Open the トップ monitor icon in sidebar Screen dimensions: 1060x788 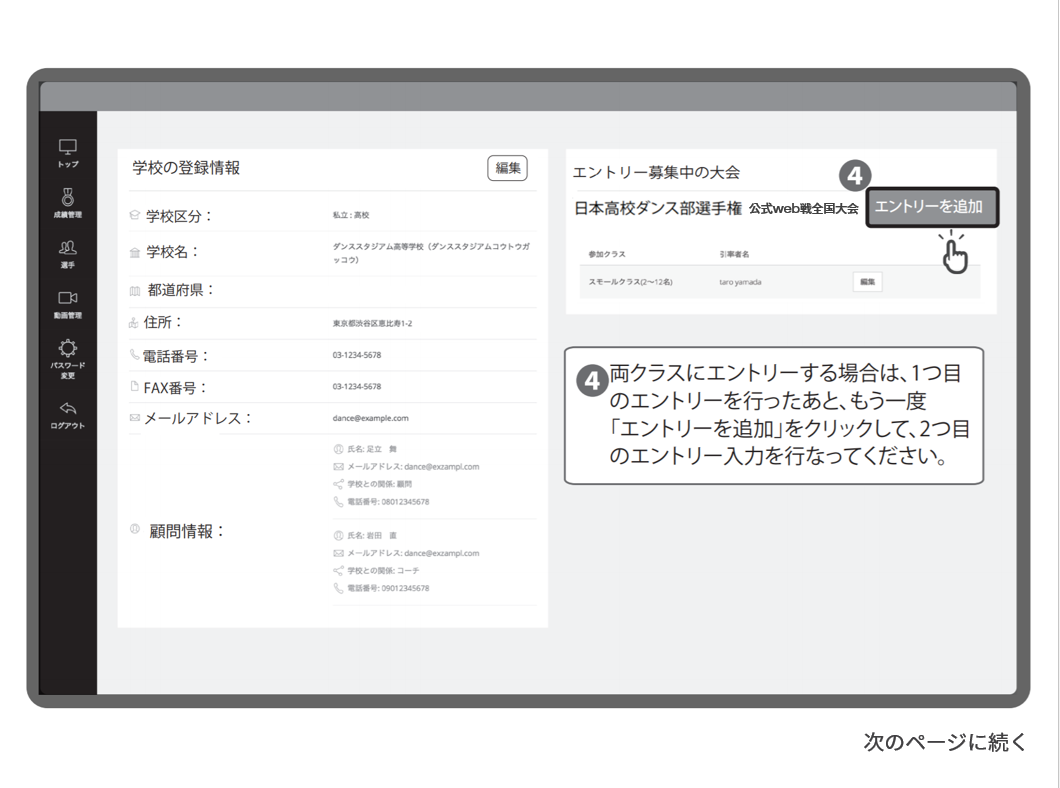68,147
